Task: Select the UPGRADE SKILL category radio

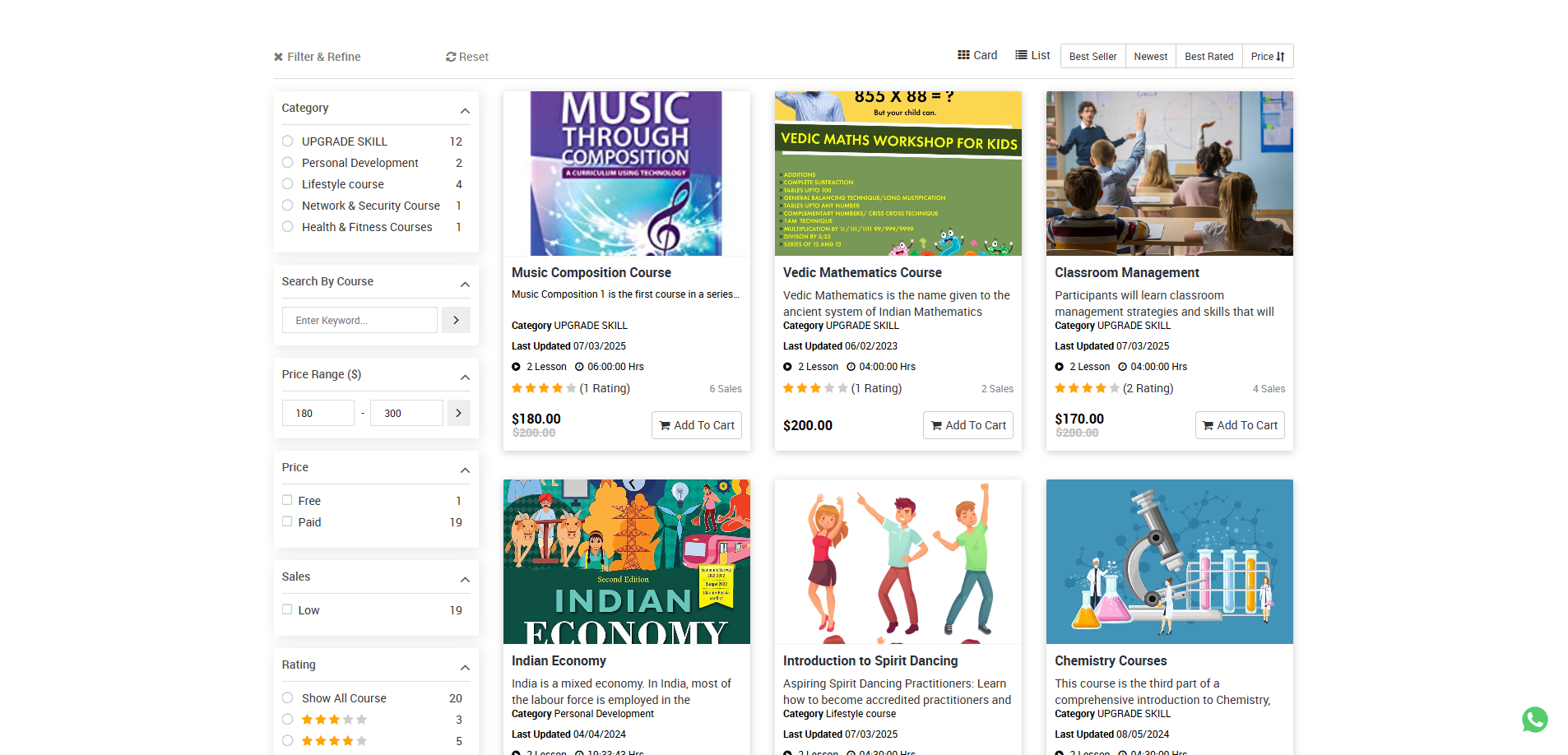Action: coord(288,141)
